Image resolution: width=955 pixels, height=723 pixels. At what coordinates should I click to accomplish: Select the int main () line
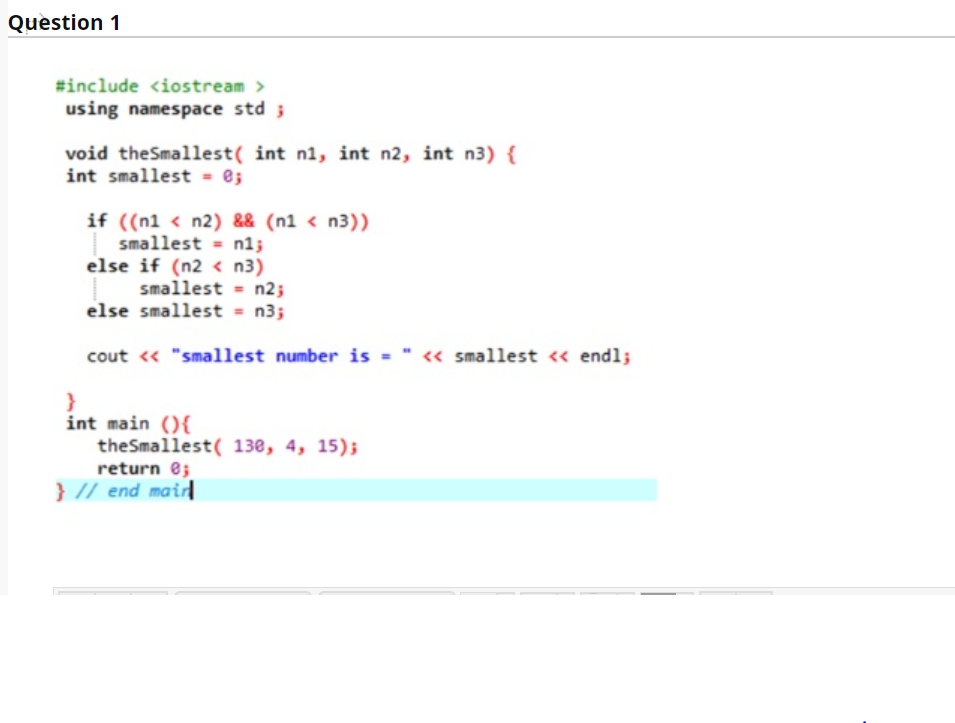(125, 422)
